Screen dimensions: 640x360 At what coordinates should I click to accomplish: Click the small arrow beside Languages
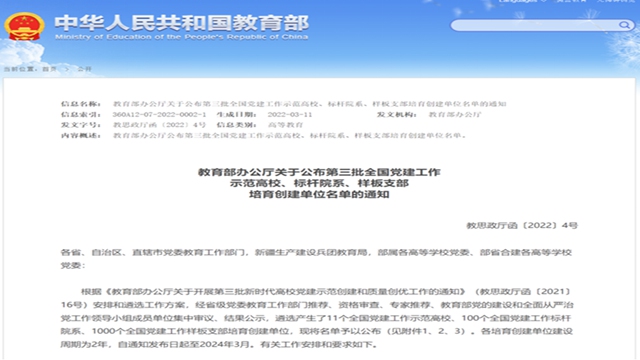point(544,1)
